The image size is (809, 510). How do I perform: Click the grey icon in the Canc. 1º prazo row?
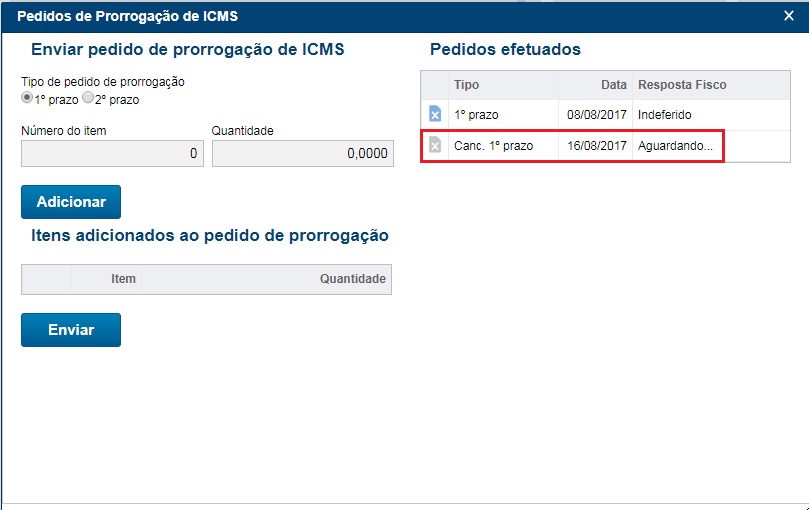[435, 146]
